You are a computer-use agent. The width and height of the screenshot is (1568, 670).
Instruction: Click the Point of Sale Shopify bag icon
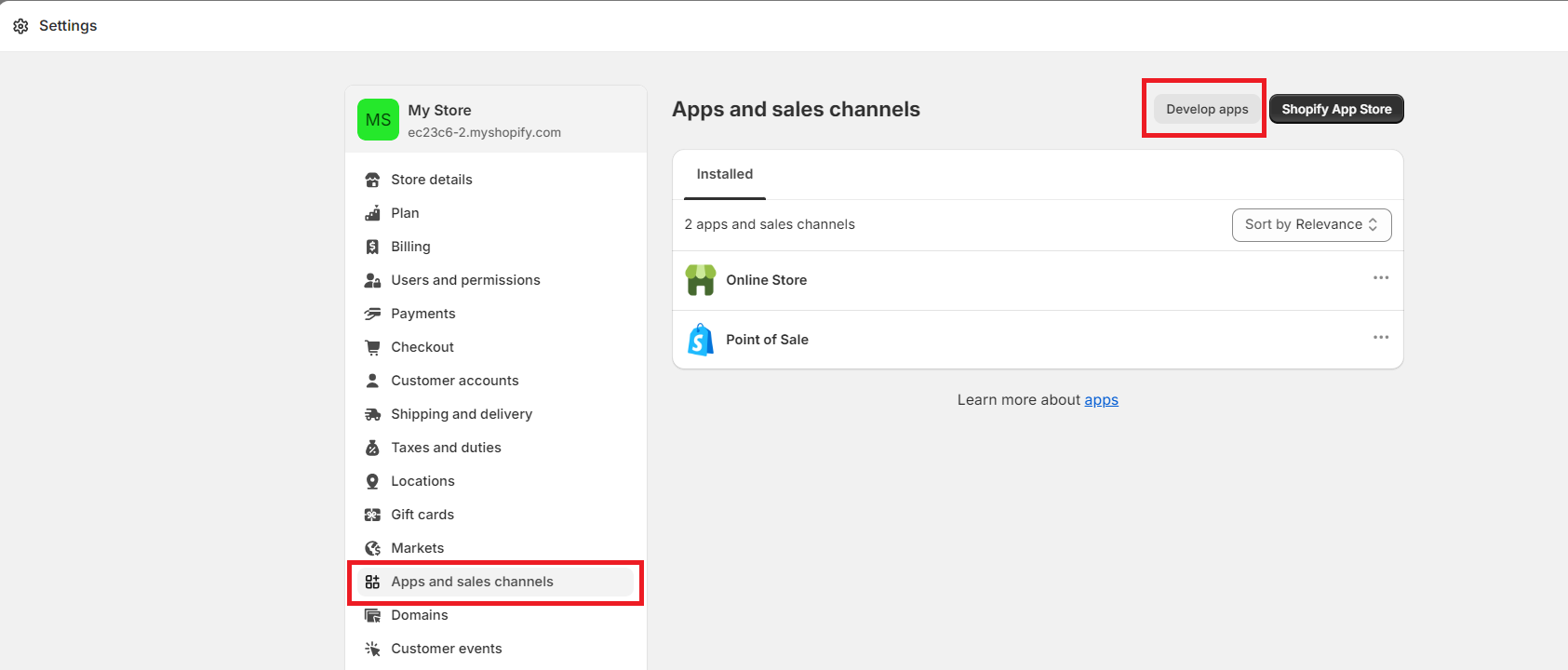click(701, 340)
